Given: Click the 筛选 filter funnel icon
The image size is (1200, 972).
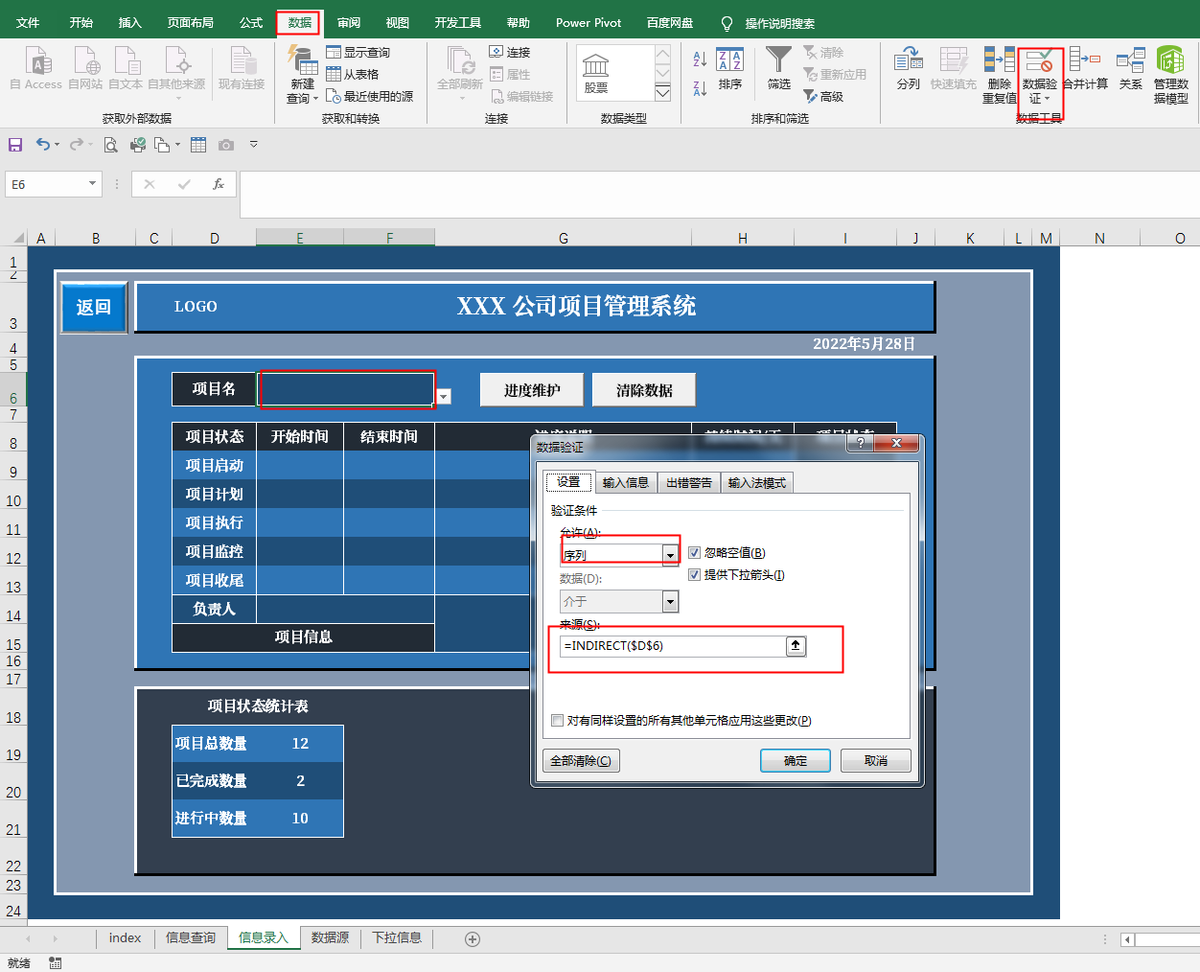Looking at the screenshot, I should (779, 69).
